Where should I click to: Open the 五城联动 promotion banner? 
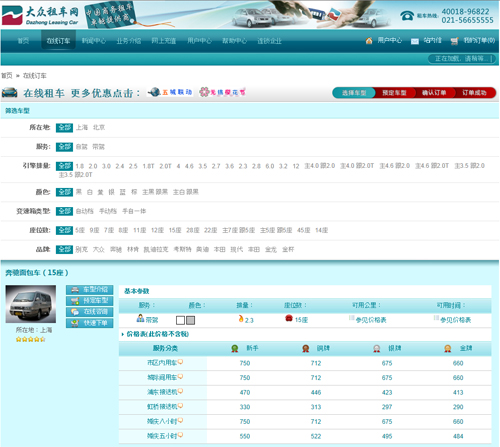click(170, 92)
